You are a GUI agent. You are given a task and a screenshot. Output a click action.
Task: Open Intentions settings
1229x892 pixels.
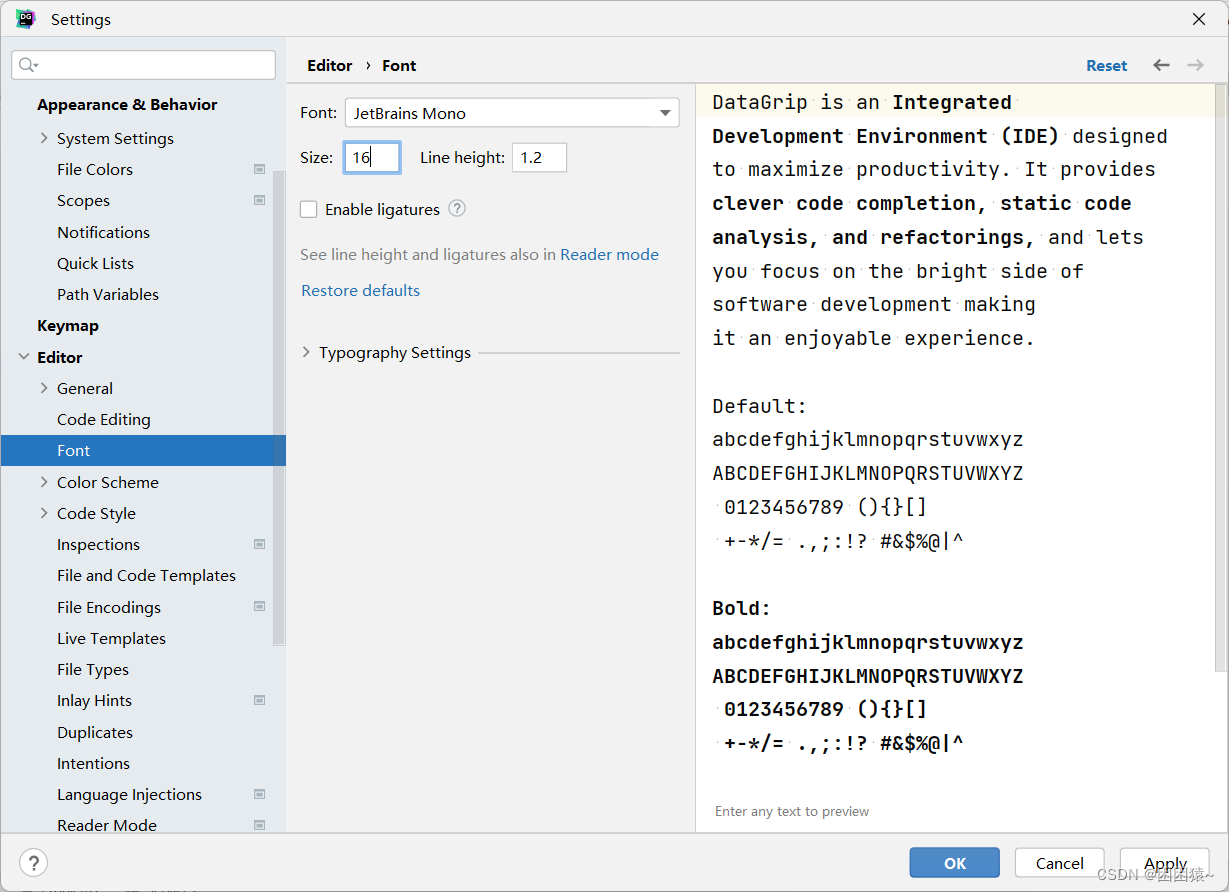point(93,764)
